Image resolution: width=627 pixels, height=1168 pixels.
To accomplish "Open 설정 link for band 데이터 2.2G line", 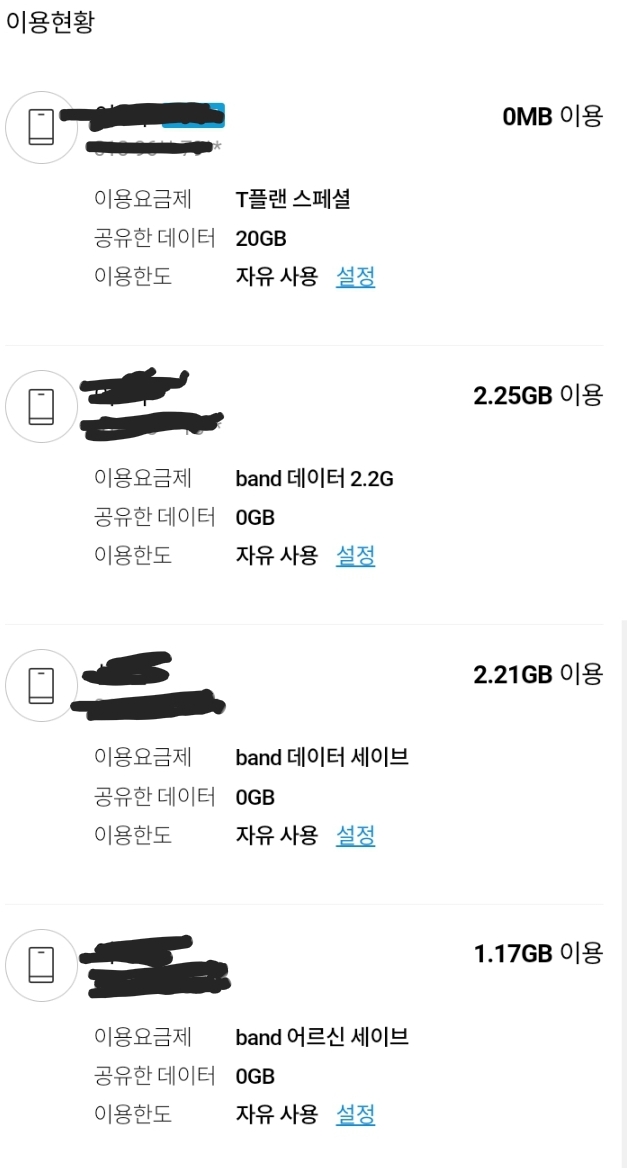I will [355, 556].
